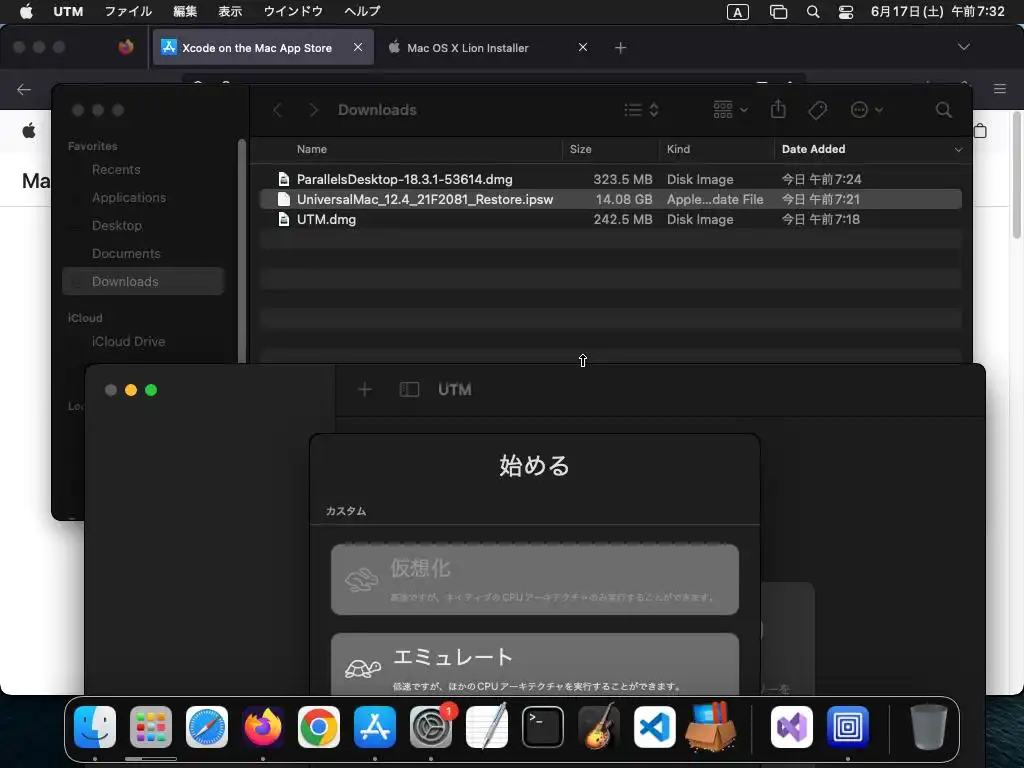Screen dimensions: 1024x768
Task: Click the Finder sidebar scrollbar
Action: pos(242,251)
